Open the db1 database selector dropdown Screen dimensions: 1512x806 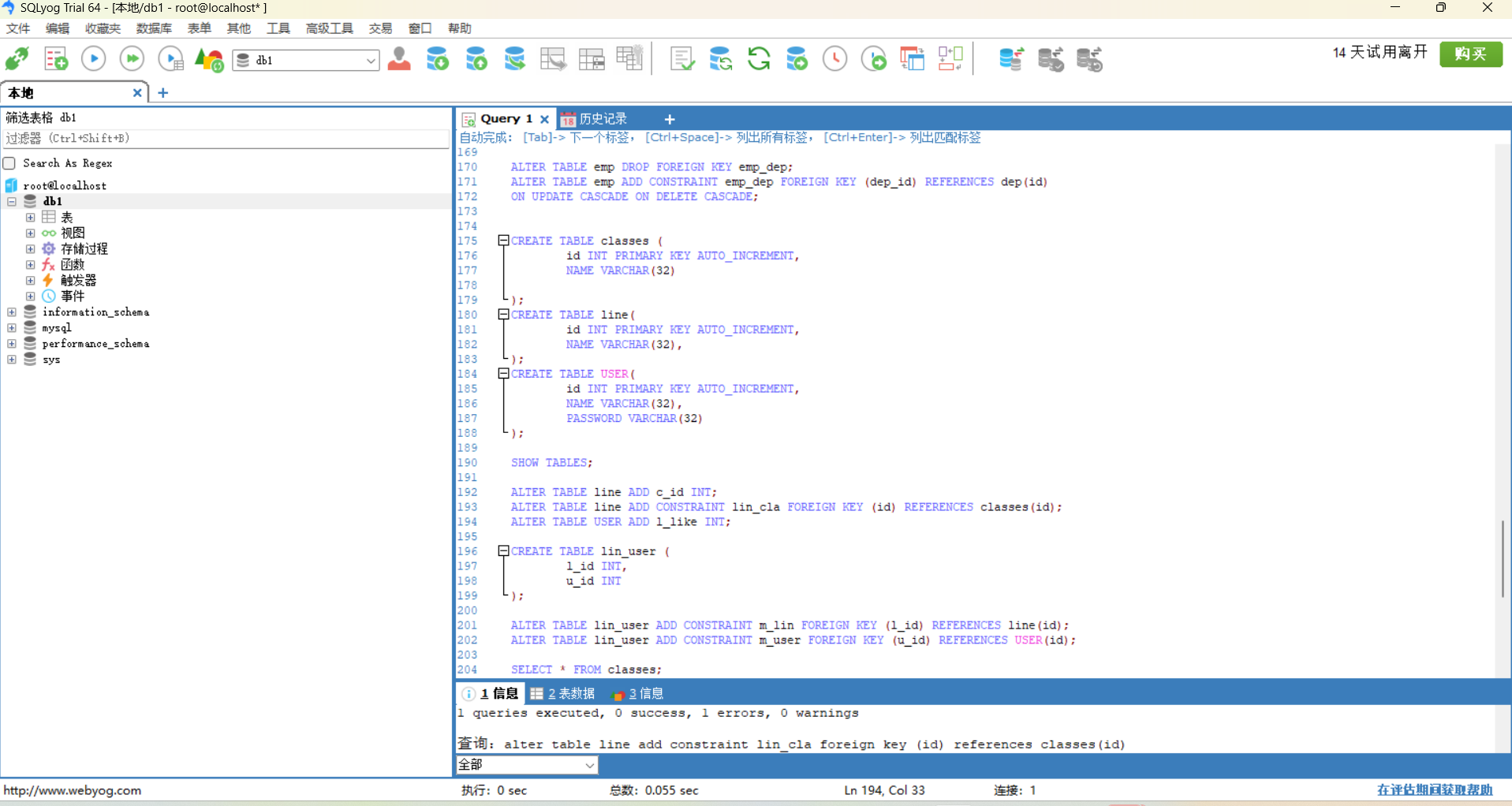pos(370,61)
